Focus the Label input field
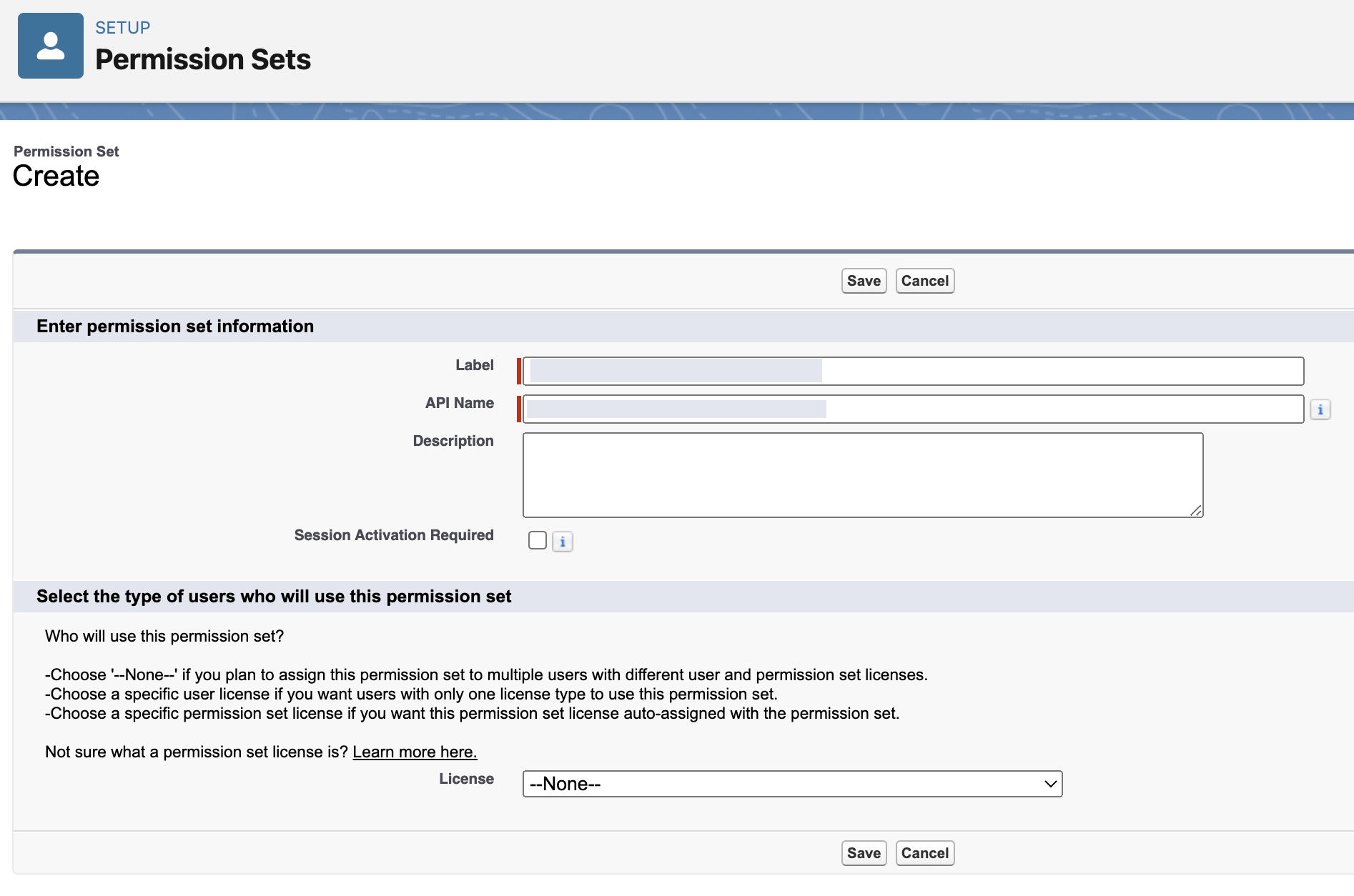 pyautogui.click(x=913, y=371)
